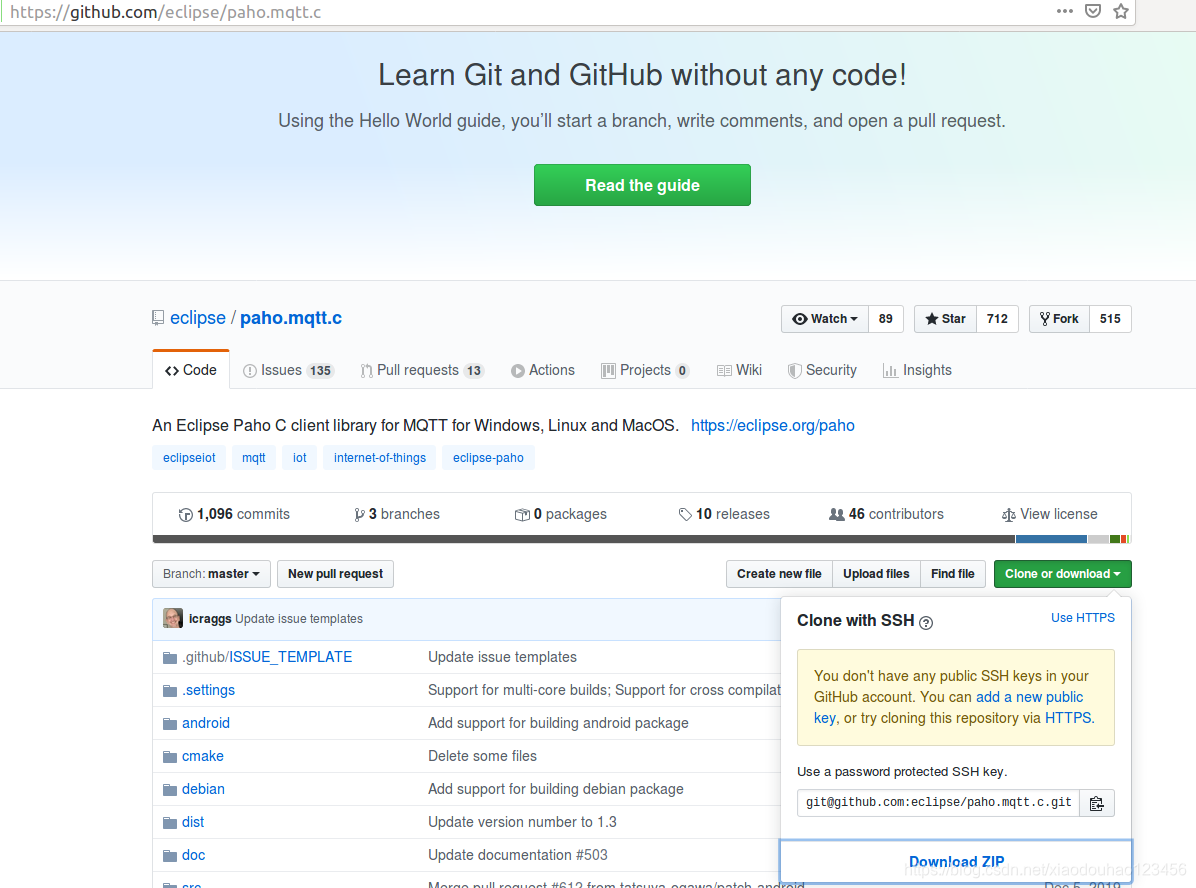Screen dimensions: 1196x888
Task: Click the browser page actions ellipsis icon
Action: pyautogui.click(x=1065, y=11)
